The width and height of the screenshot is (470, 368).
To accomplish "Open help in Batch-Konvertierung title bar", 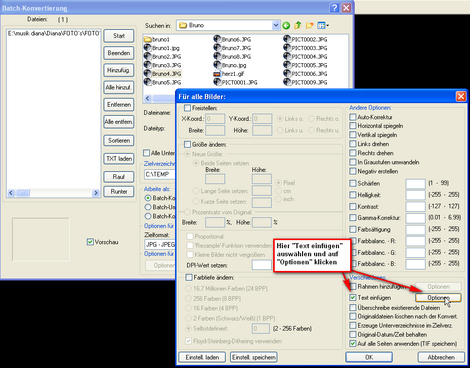I will [x=335, y=8].
